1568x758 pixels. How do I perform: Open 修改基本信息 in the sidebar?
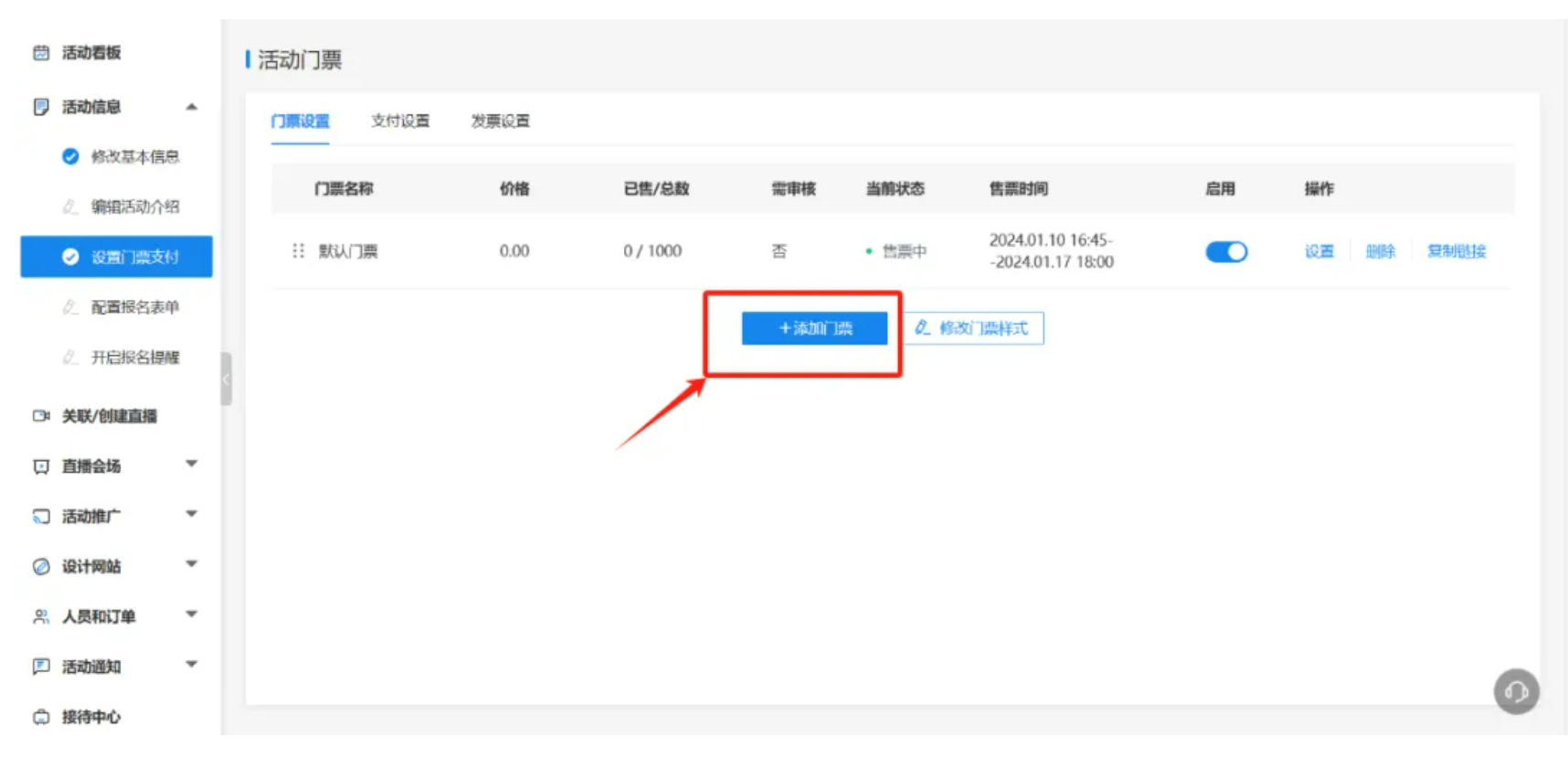point(135,156)
